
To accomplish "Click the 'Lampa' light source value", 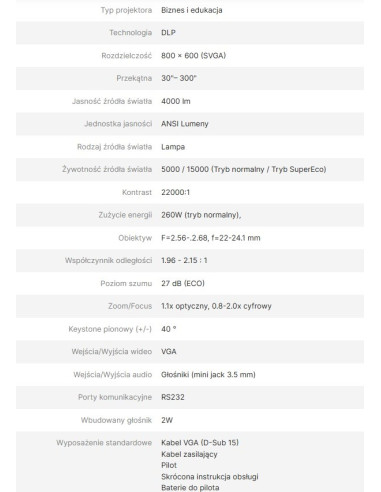I will [173, 147].
